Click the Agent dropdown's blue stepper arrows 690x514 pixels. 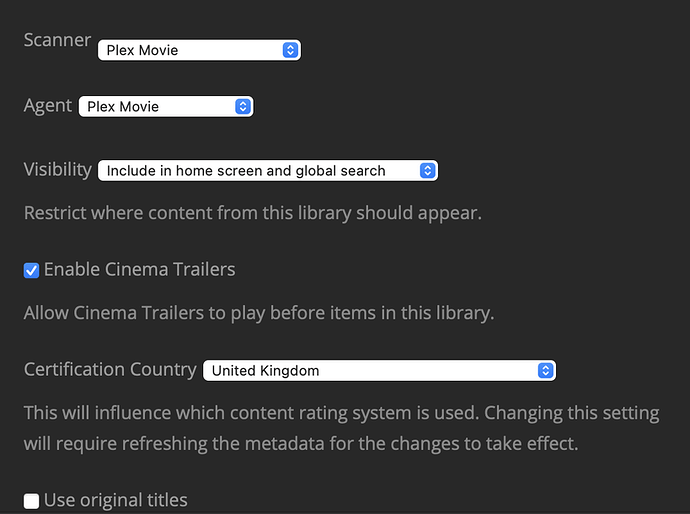tap(242, 106)
